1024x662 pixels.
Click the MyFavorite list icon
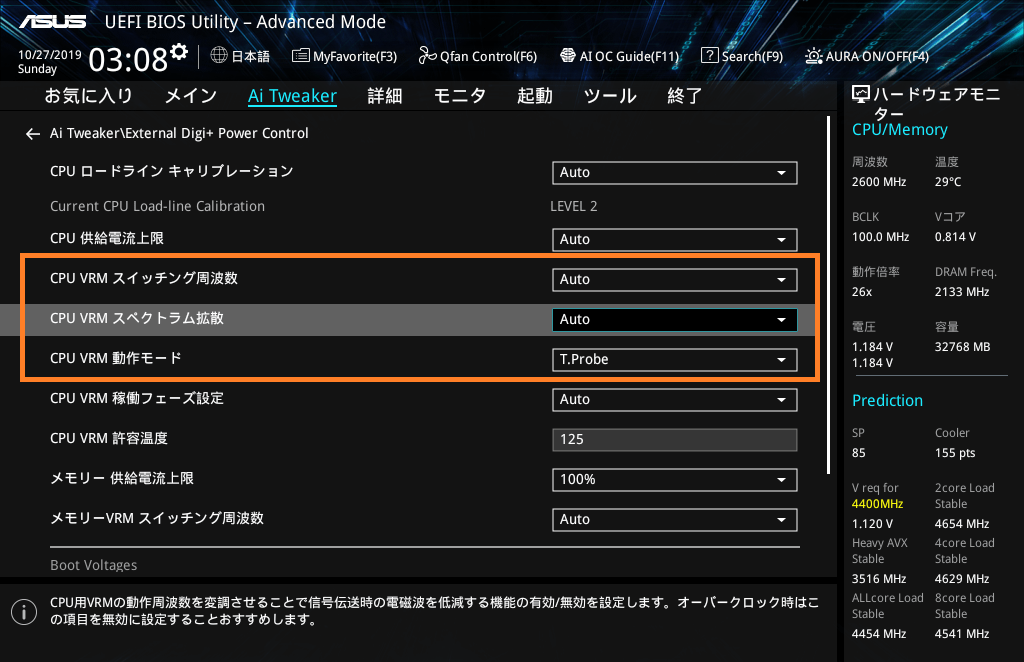[300, 55]
